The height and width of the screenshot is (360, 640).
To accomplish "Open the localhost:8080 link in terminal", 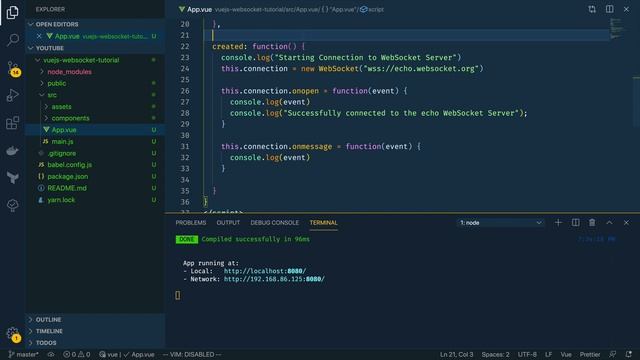I will pos(264,271).
